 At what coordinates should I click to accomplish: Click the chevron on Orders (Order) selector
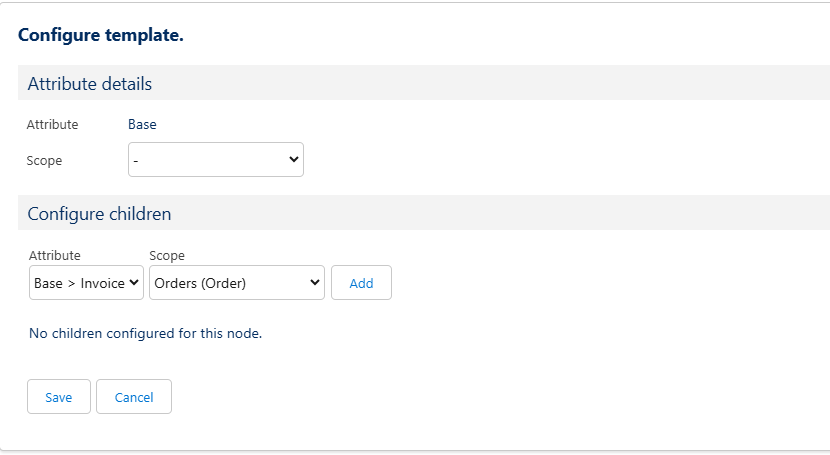315,283
